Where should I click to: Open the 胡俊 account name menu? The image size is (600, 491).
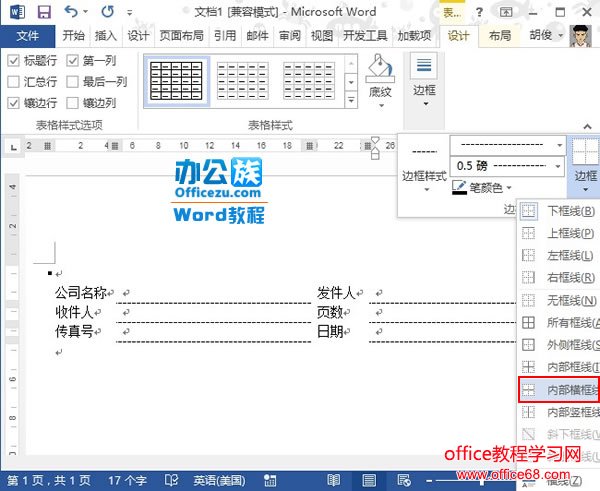[x=546, y=36]
